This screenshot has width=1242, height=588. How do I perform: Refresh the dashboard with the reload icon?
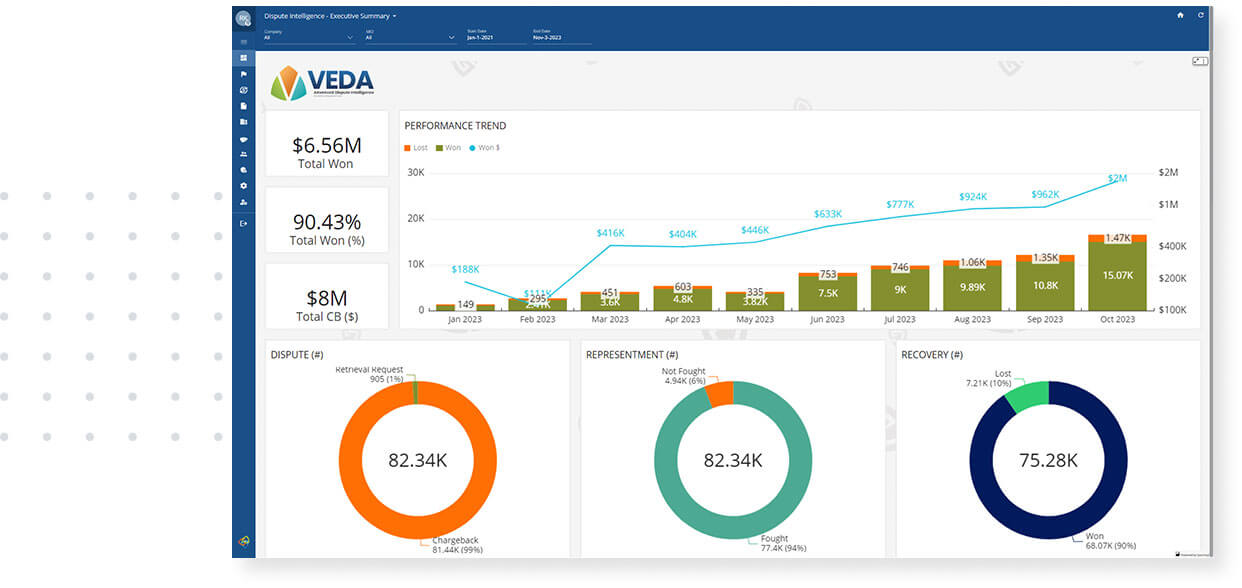point(1201,16)
